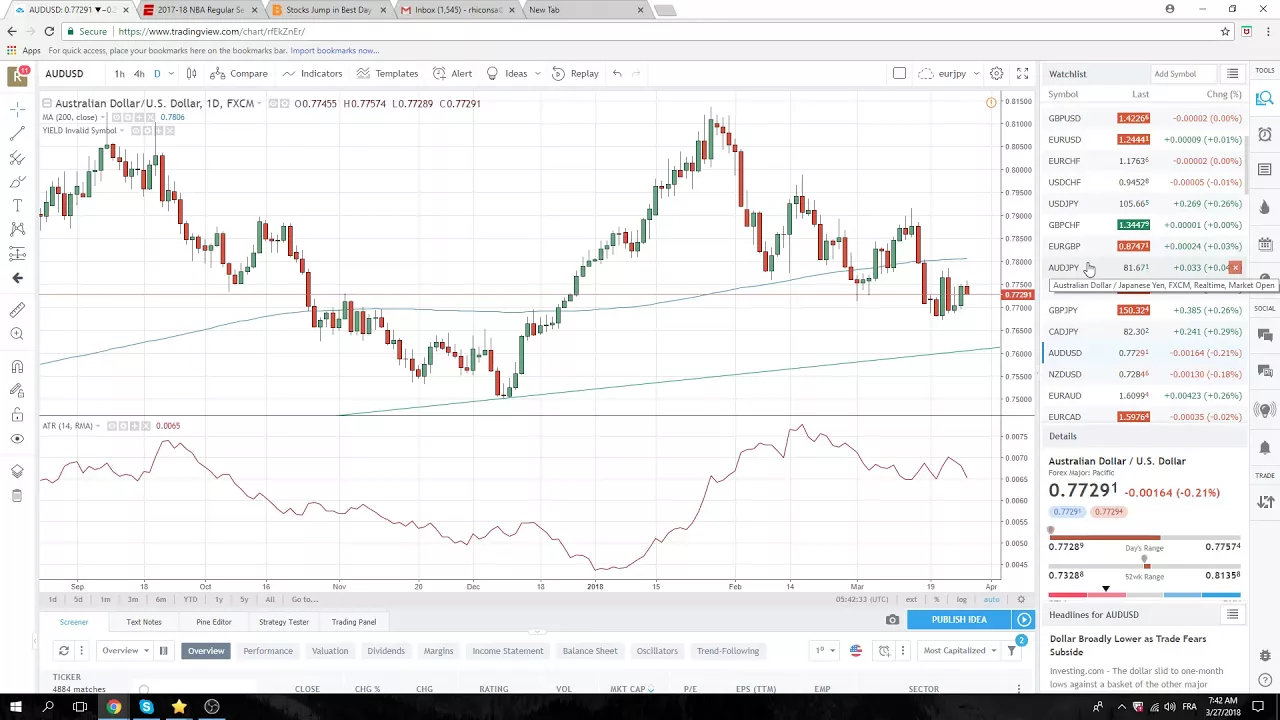
Task: Set date range to 1d
Action: (53, 599)
